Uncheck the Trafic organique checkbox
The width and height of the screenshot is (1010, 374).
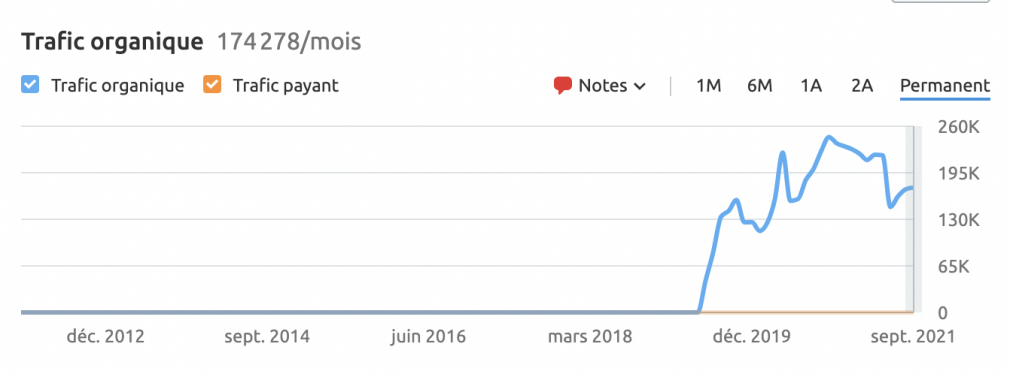click(x=30, y=85)
